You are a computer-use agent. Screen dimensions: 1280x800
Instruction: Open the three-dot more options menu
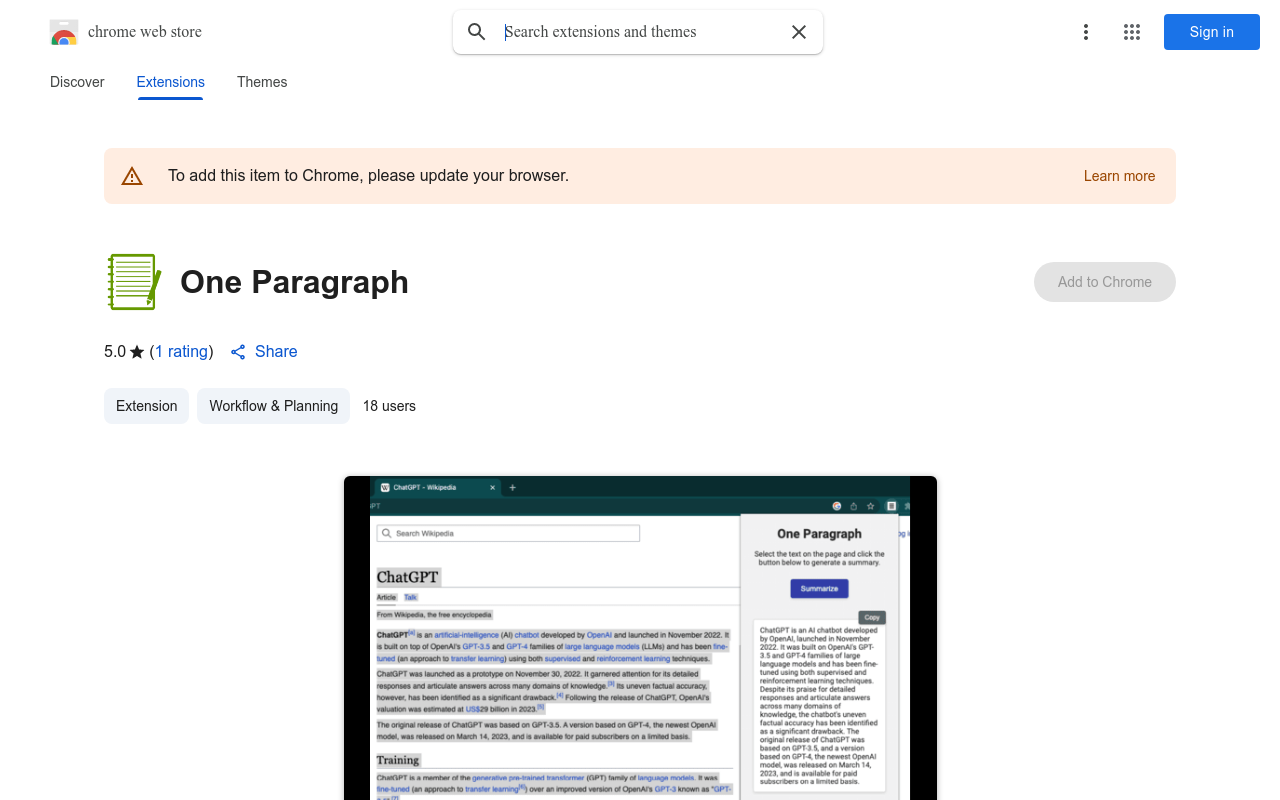pyautogui.click(x=1086, y=32)
